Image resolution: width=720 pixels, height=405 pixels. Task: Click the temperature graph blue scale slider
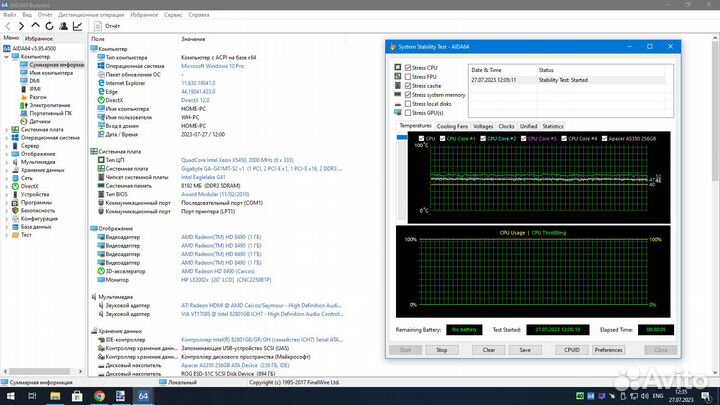tap(402, 137)
